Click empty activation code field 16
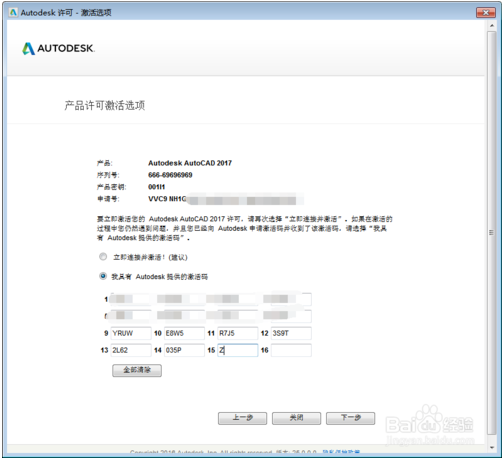This screenshot has width=503, height=458. coord(291,350)
